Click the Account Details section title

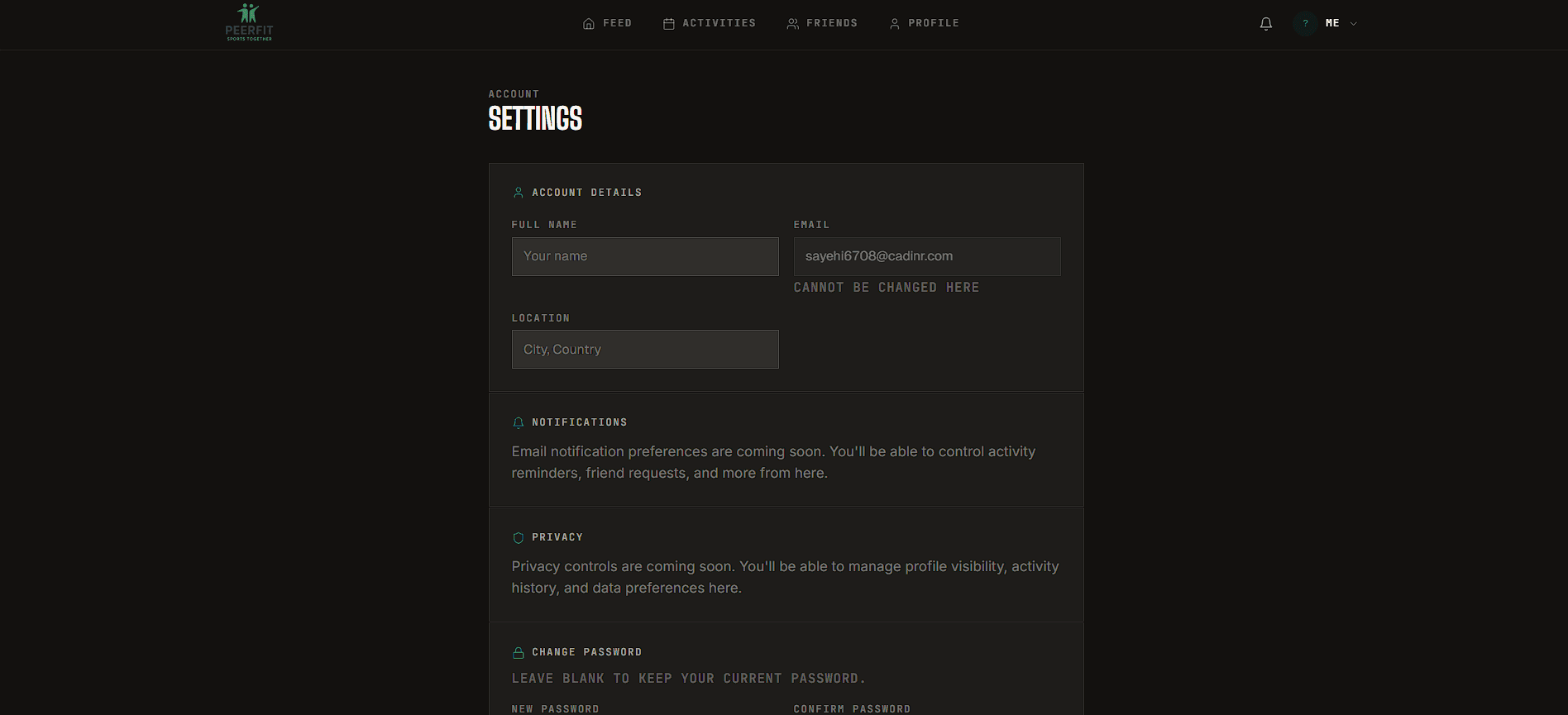coord(587,193)
